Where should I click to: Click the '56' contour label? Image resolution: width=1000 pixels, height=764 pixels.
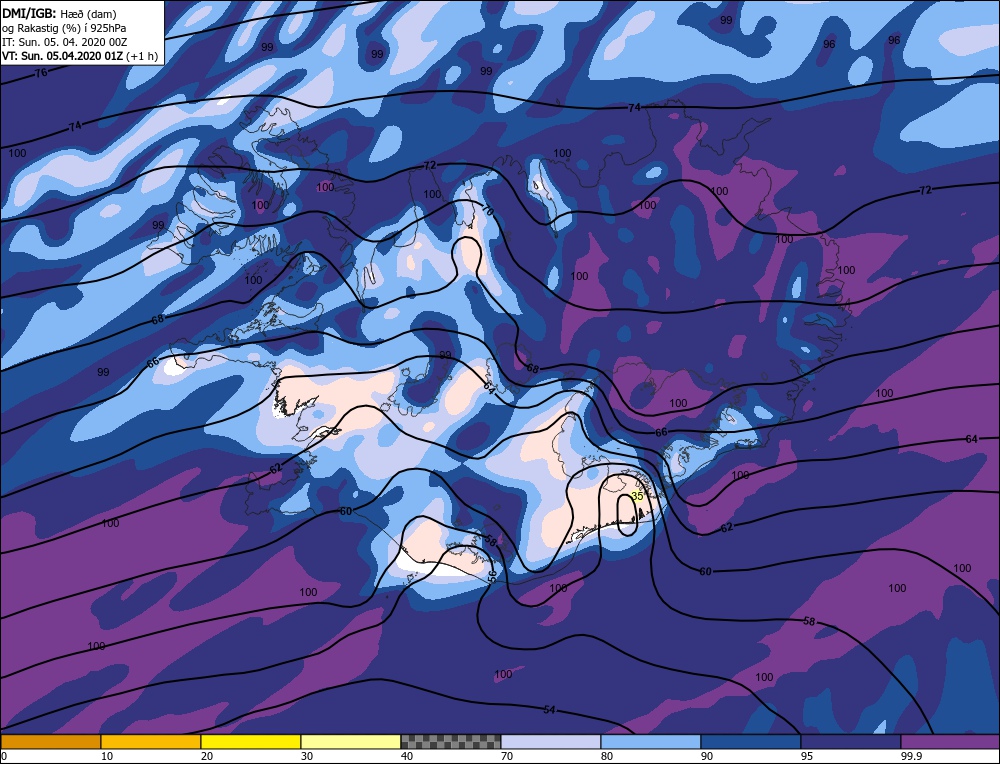coord(492,576)
